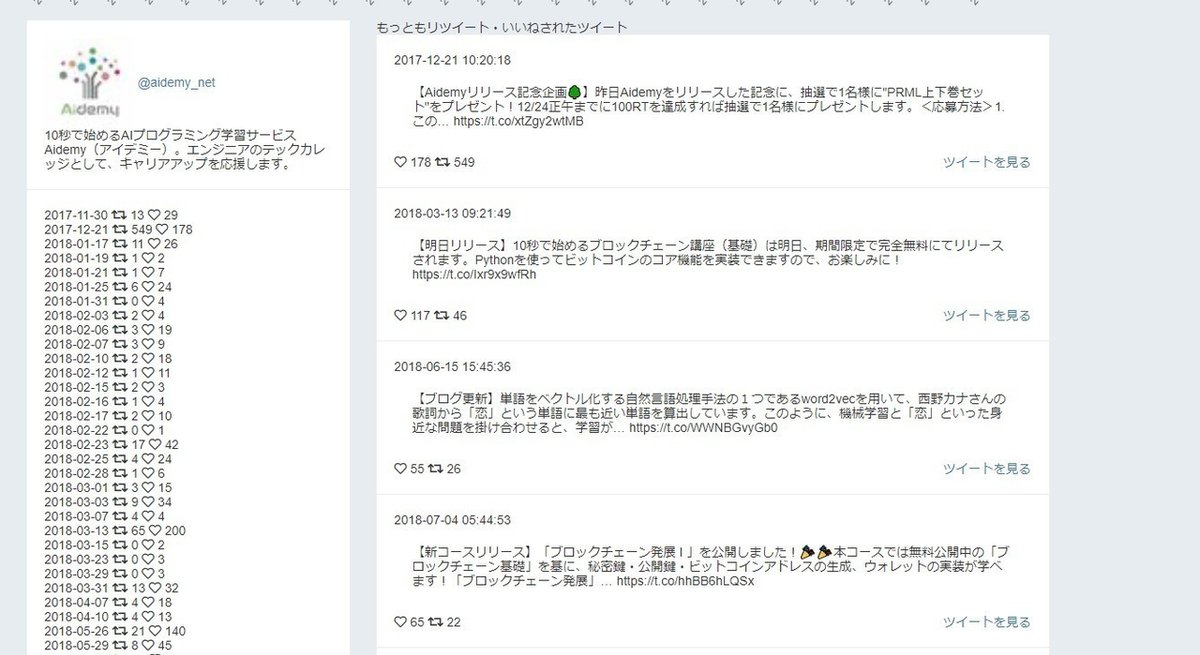Click the retweet icon beside 46 in the 2018-03-13 tweet
The width and height of the screenshot is (1200, 655).
click(x=442, y=316)
